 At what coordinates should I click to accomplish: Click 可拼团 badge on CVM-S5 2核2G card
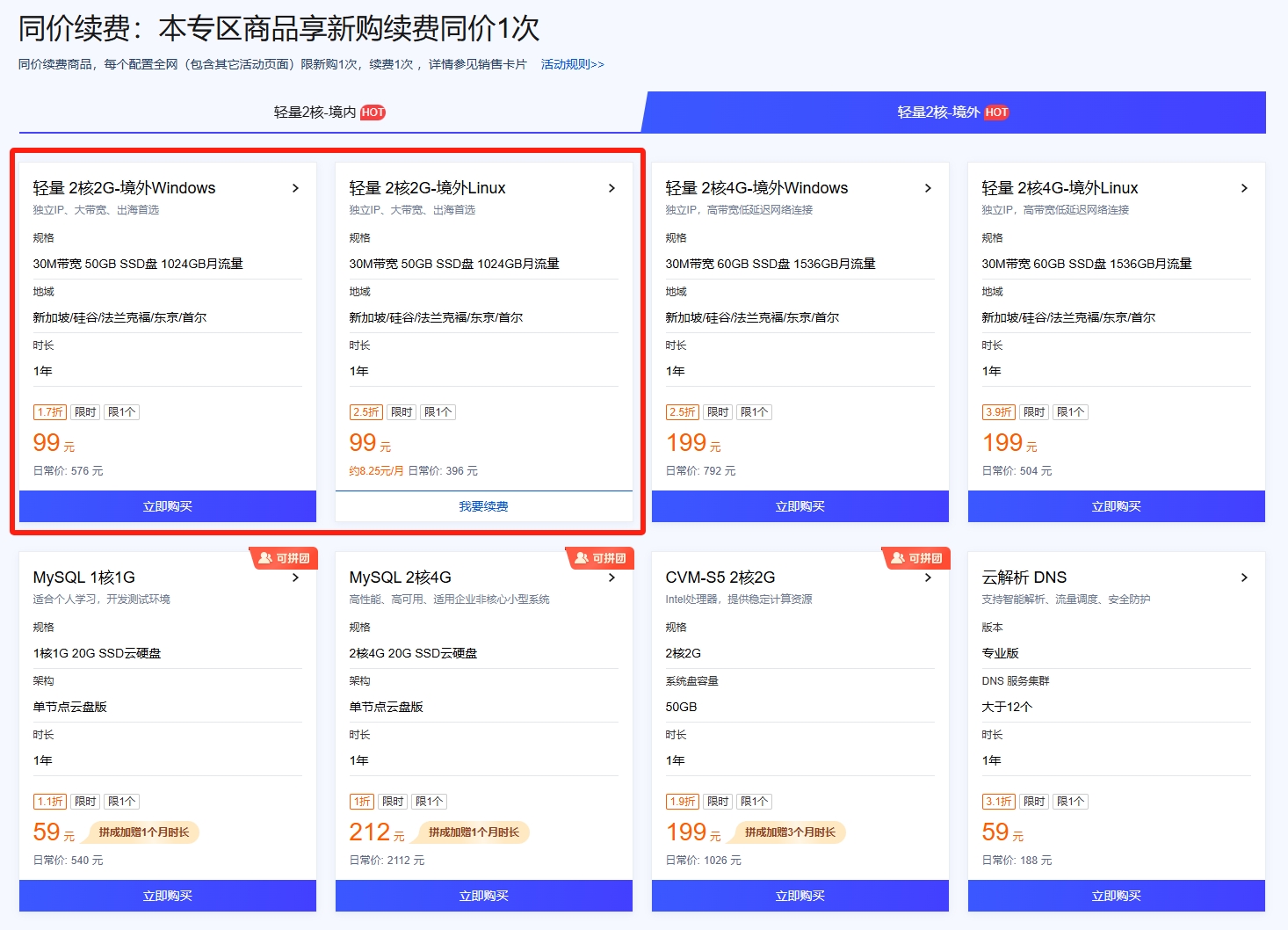point(917,558)
